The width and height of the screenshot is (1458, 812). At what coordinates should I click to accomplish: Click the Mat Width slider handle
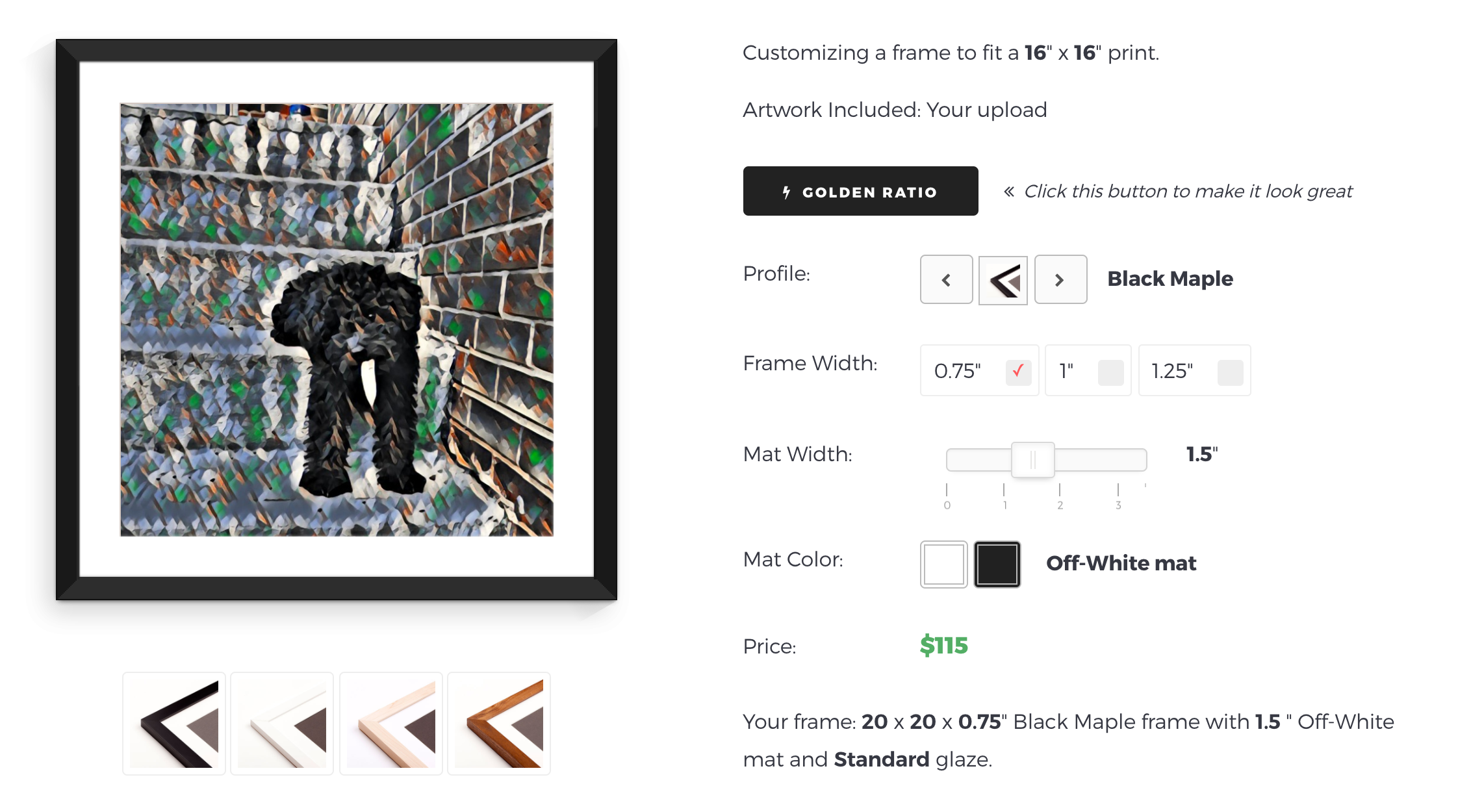[1032, 459]
